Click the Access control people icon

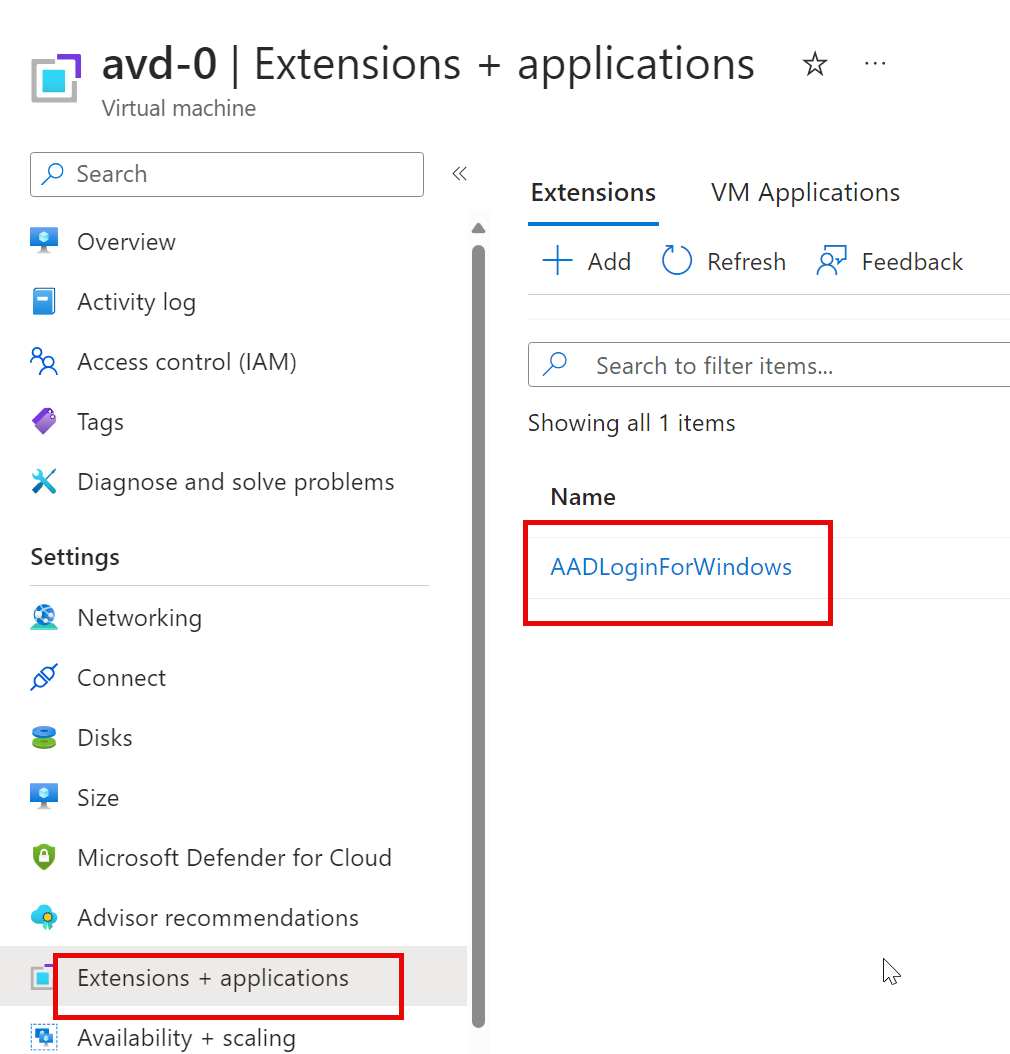click(x=44, y=361)
